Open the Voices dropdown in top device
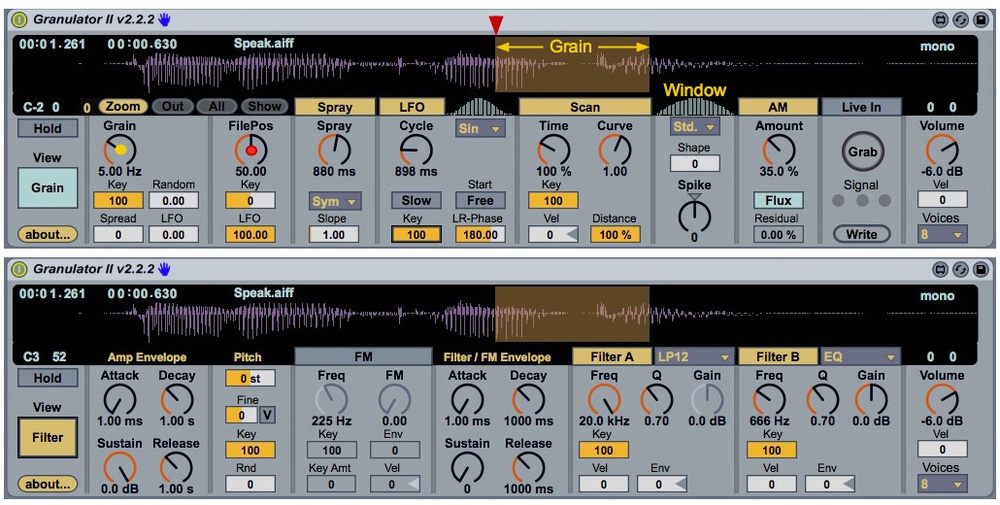 tap(943, 235)
